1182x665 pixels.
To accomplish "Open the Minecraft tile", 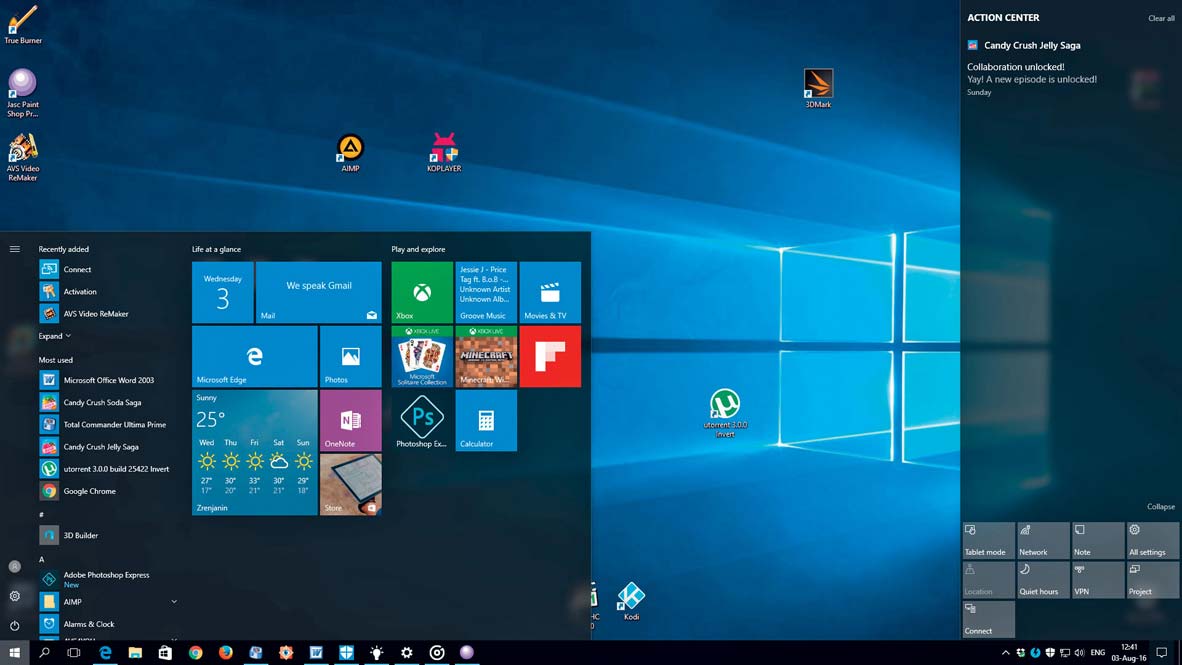I will click(486, 357).
